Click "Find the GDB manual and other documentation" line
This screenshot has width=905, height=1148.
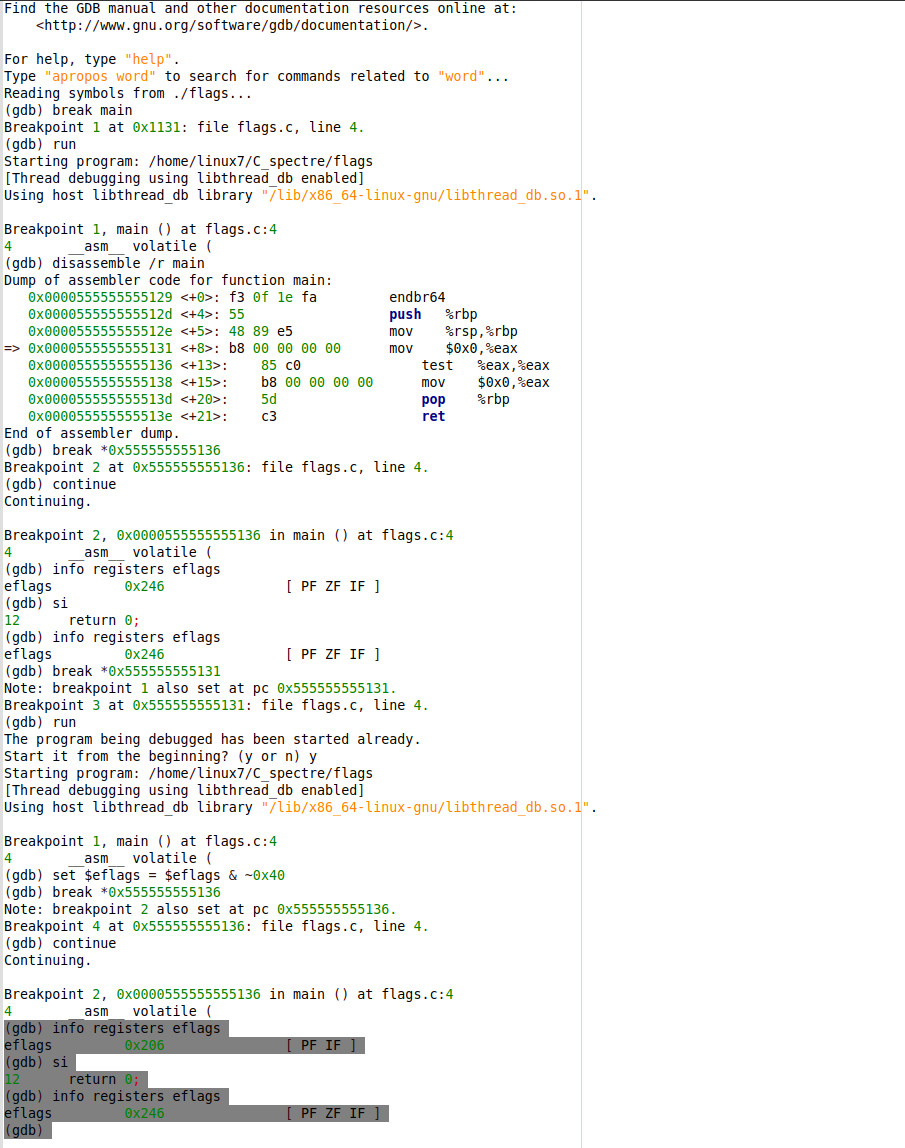pos(260,9)
